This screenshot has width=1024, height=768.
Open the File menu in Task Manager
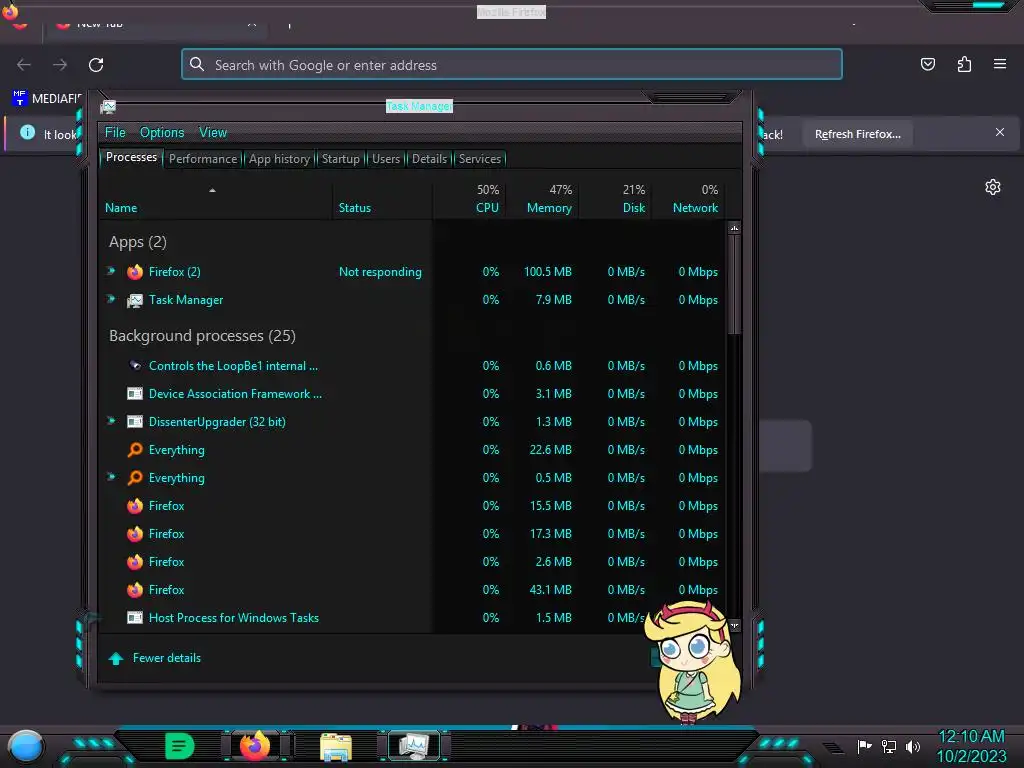[115, 133]
